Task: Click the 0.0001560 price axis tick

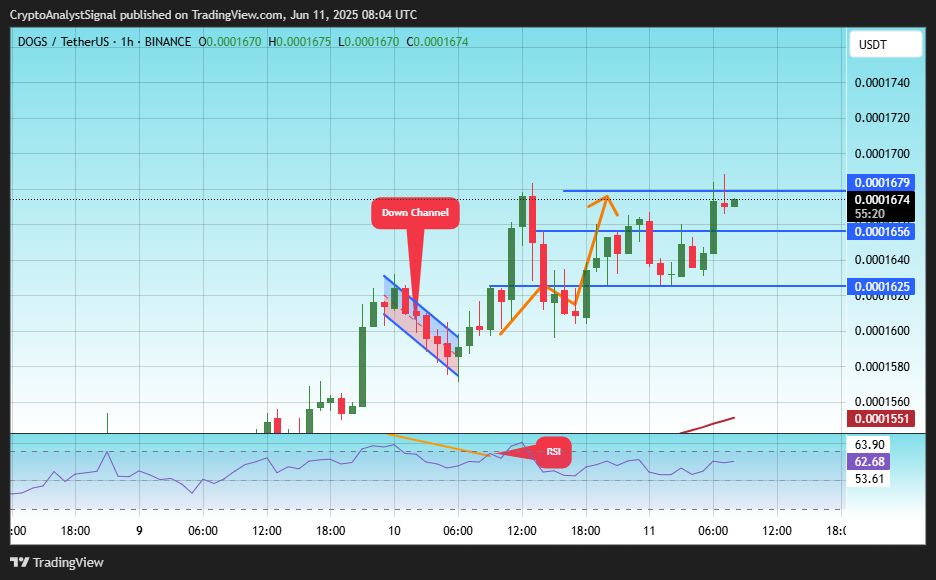Action: point(882,402)
